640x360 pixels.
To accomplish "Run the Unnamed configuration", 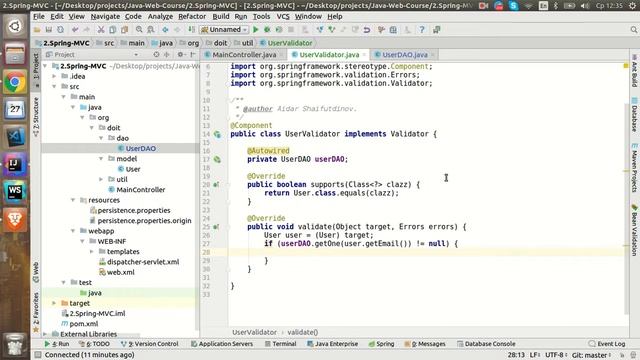I will [x=256, y=30].
